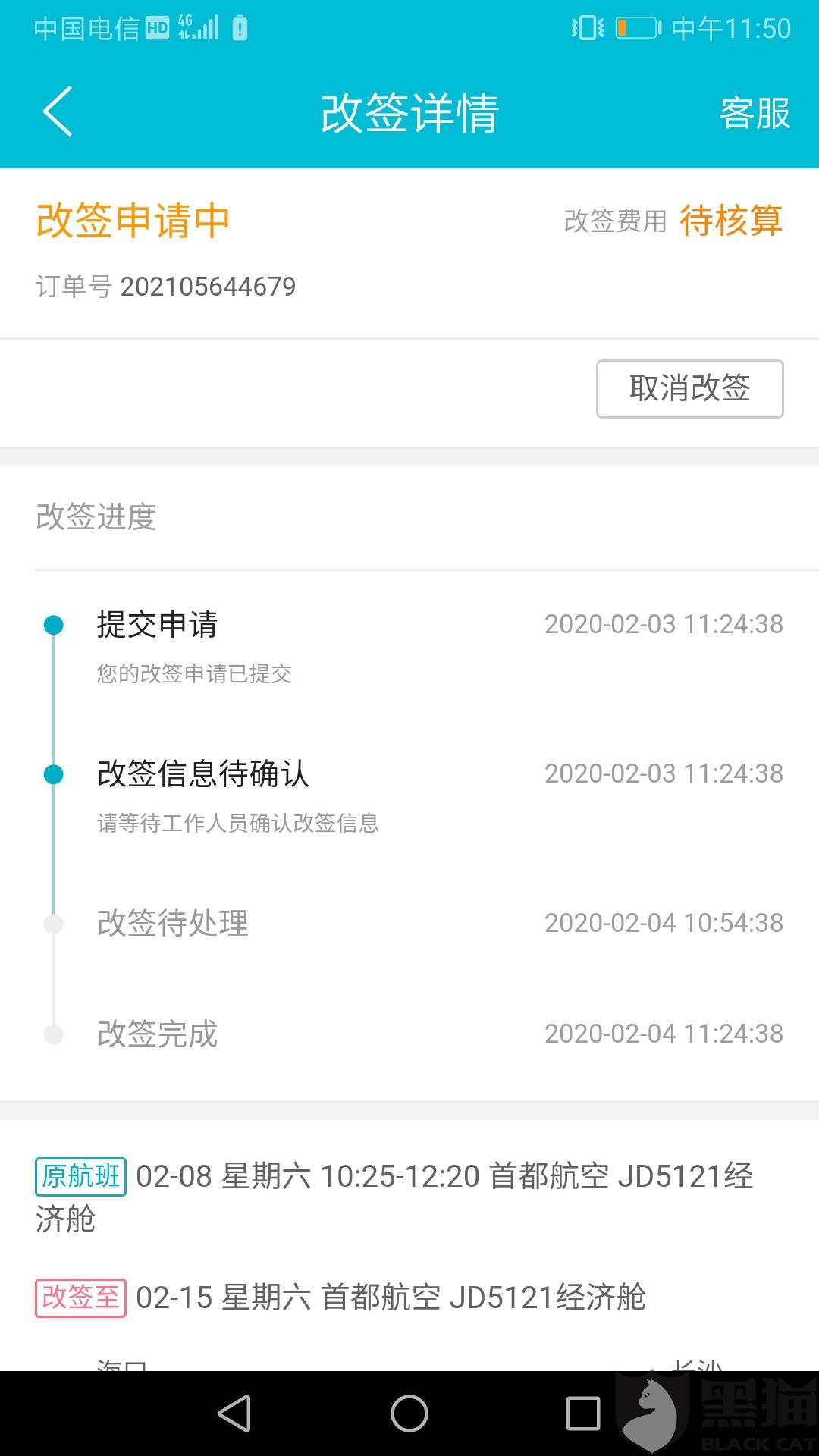This screenshot has width=819, height=1456.
Task: Tap the back arrow in the header
Action: (58, 112)
